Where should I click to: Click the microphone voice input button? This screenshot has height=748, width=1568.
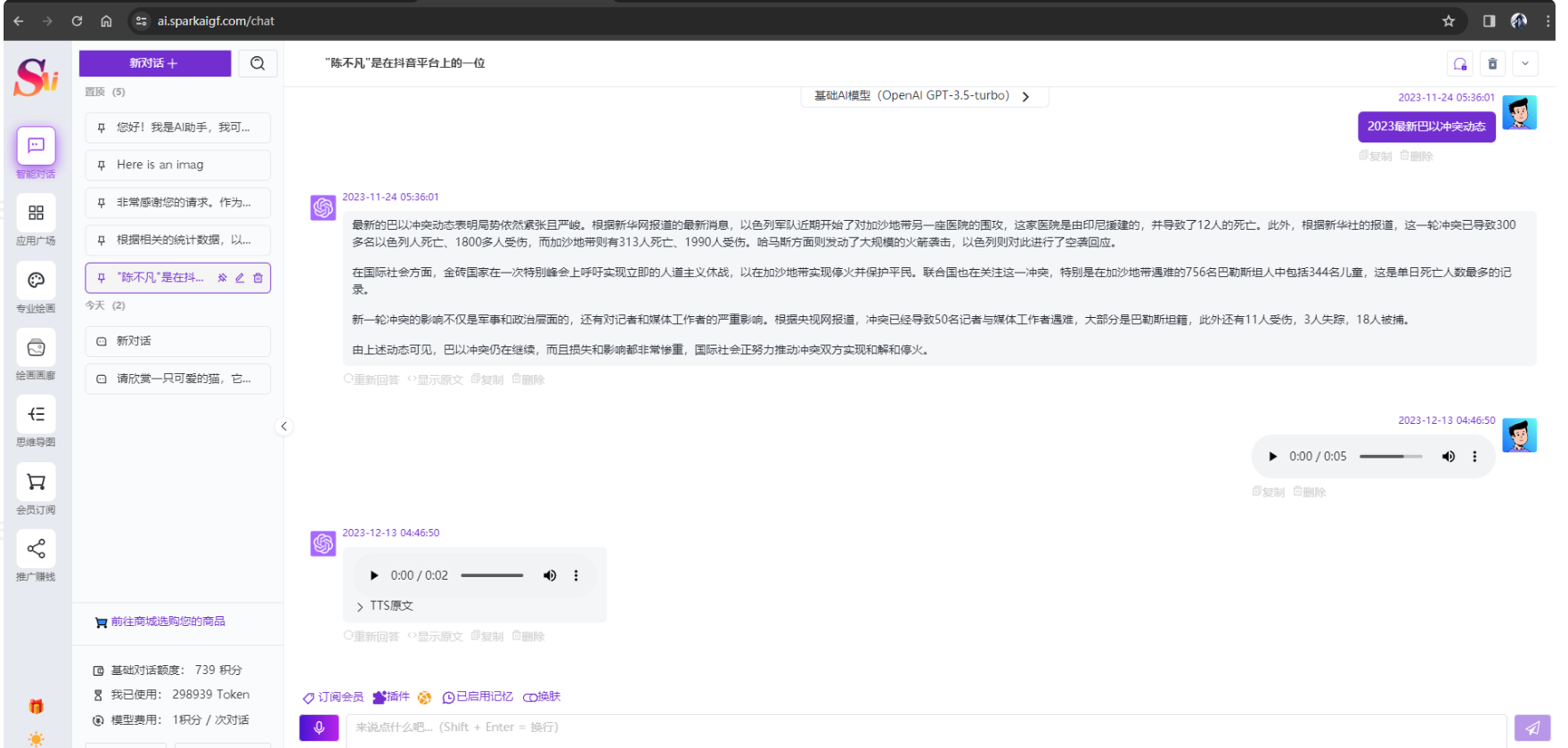[319, 728]
